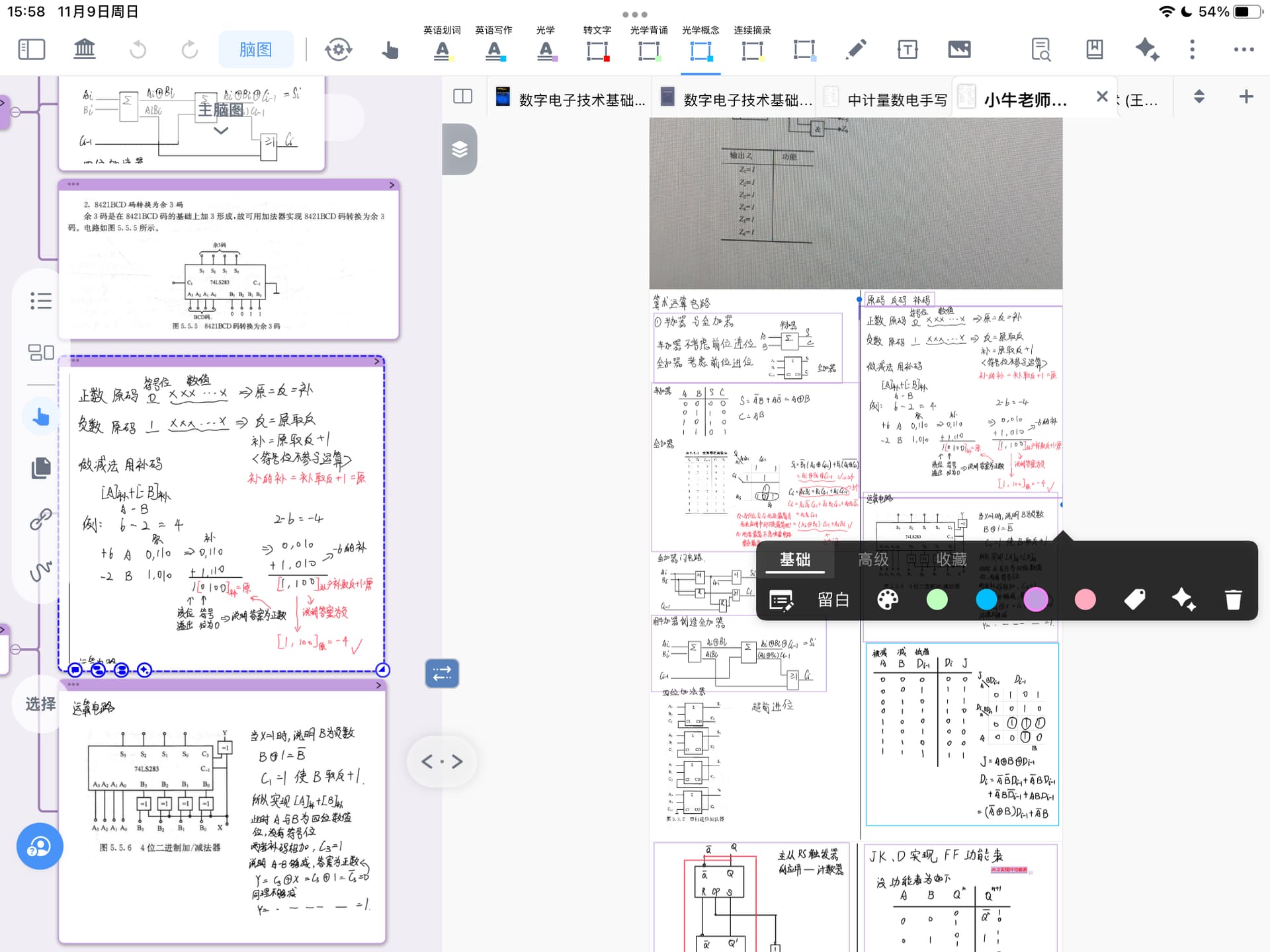Expand the 主脑图 dropdown chevron
This screenshot has width=1270, height=952.
click(221, 131)
